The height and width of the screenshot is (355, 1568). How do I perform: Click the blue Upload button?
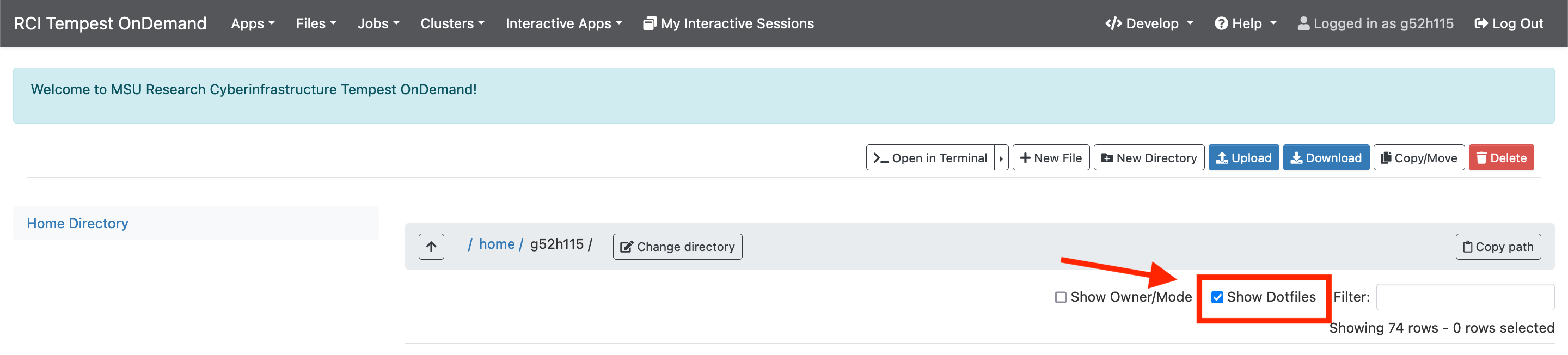[1244, 158]
